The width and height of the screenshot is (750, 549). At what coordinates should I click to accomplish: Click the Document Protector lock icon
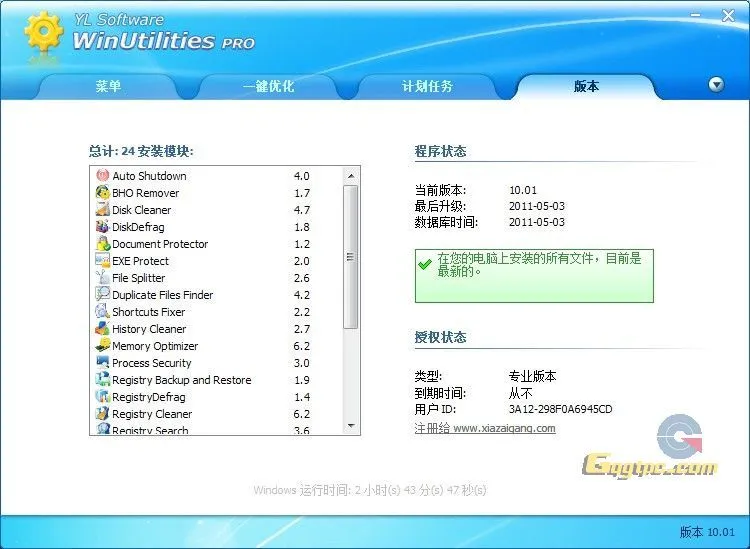pyautogui.click(x=102, y=243)
